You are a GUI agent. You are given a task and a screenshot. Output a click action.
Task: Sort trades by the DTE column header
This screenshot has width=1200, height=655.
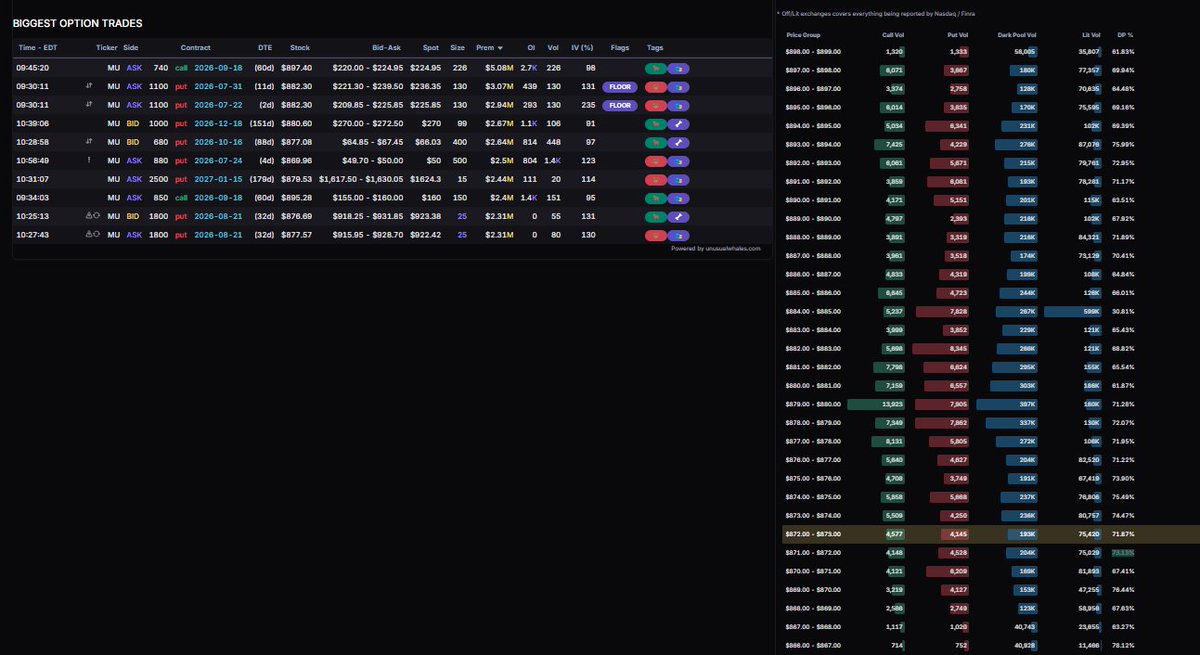coord(265,48)
